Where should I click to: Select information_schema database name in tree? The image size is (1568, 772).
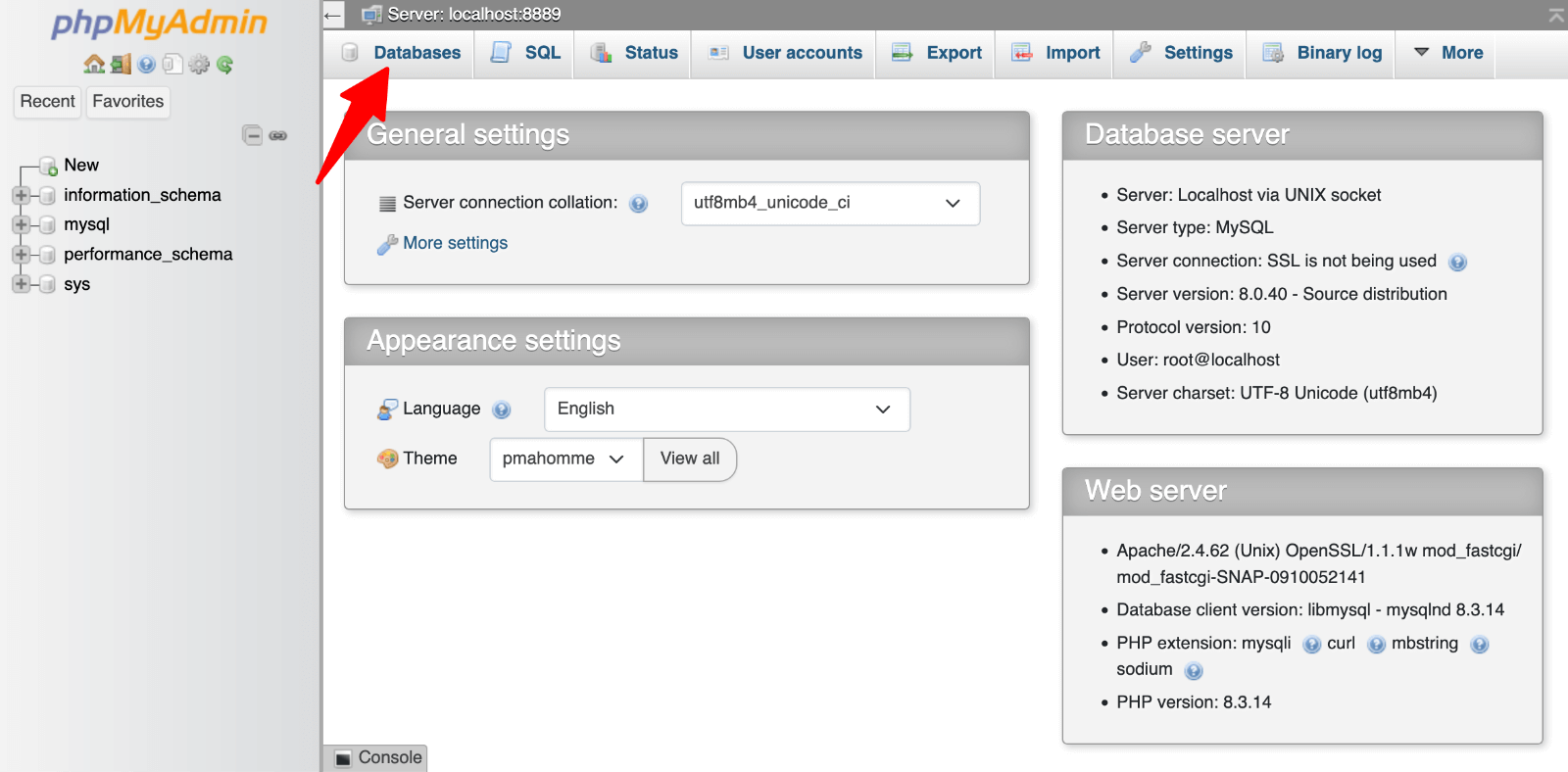[142, 195]
